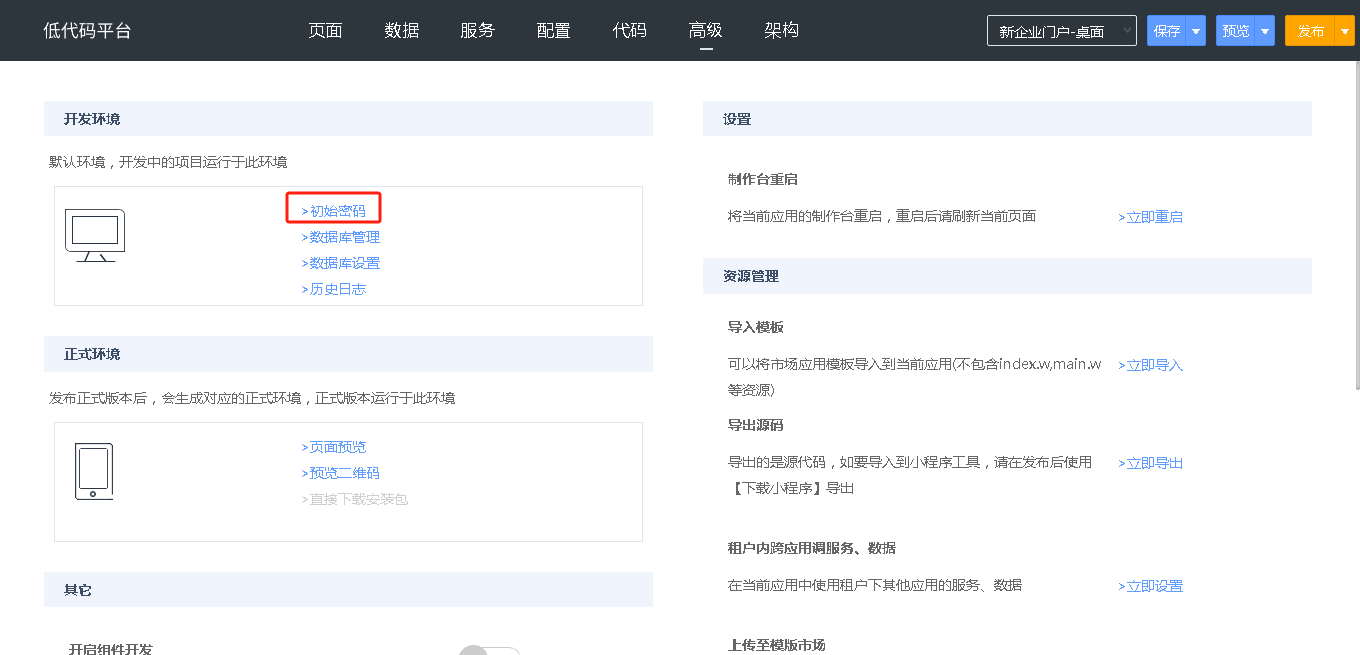
Task: Click 立即导出 to export source code
Action: 1151,463
